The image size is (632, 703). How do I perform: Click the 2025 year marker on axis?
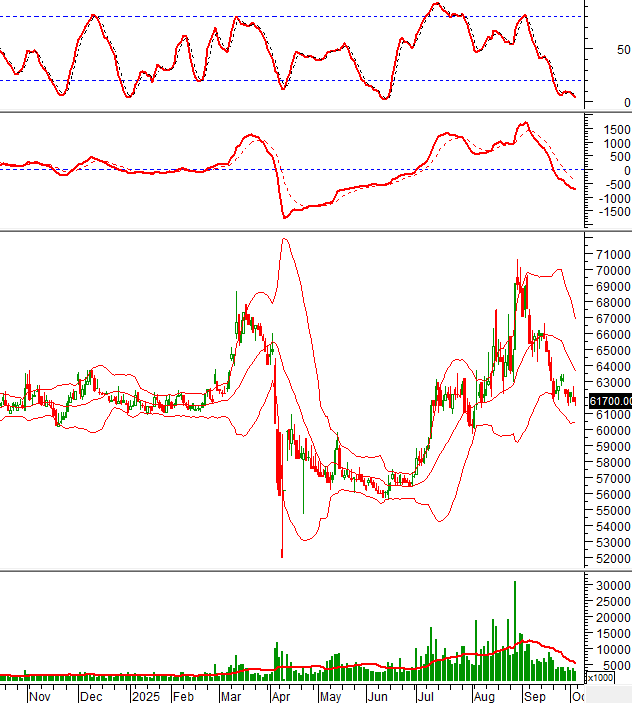click(x=146, y=694)
